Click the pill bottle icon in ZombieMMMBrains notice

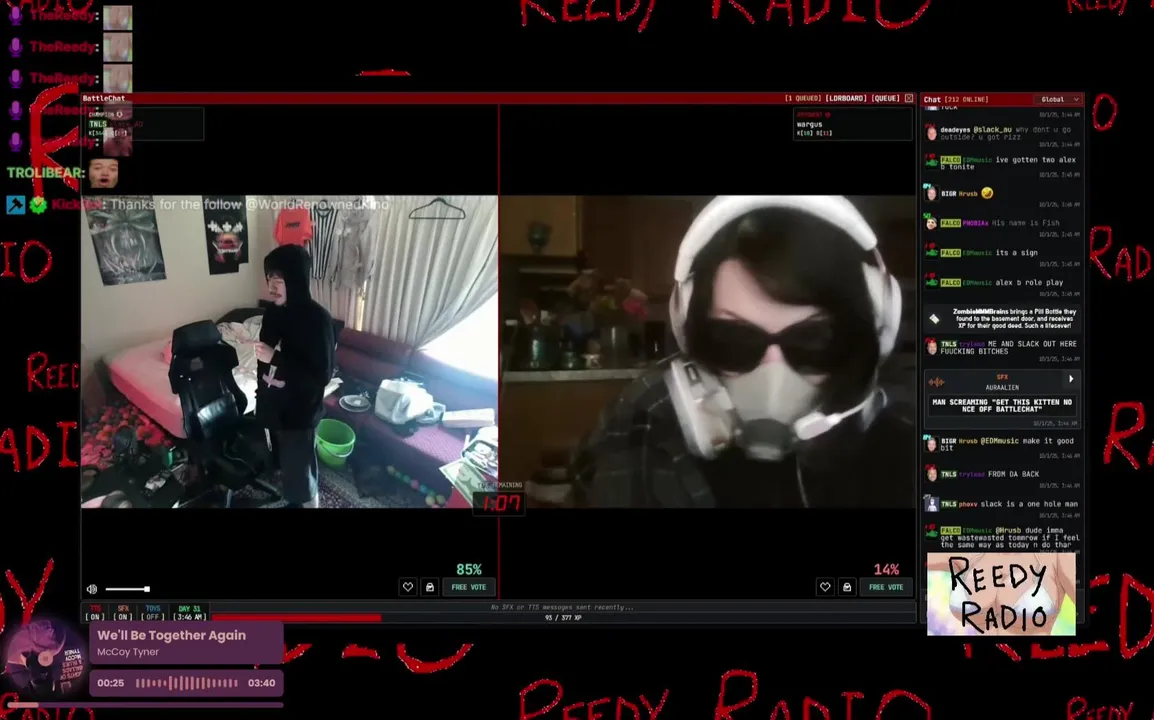point(935,319)
